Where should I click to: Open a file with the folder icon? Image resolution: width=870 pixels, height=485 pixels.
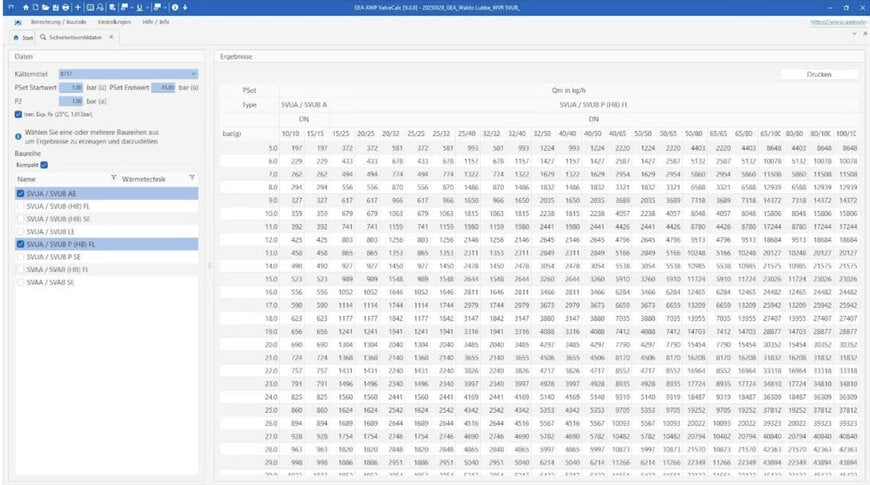(45, 8)
